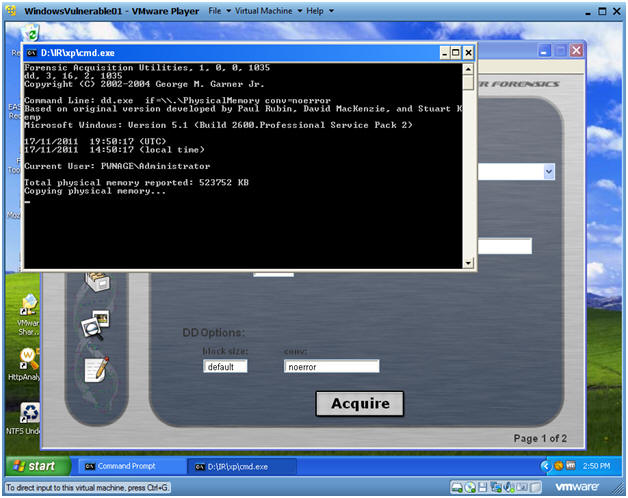Click the VMware CD/DVD drive status icon
This screenshot has height=498, width=628.
point(470,488)
